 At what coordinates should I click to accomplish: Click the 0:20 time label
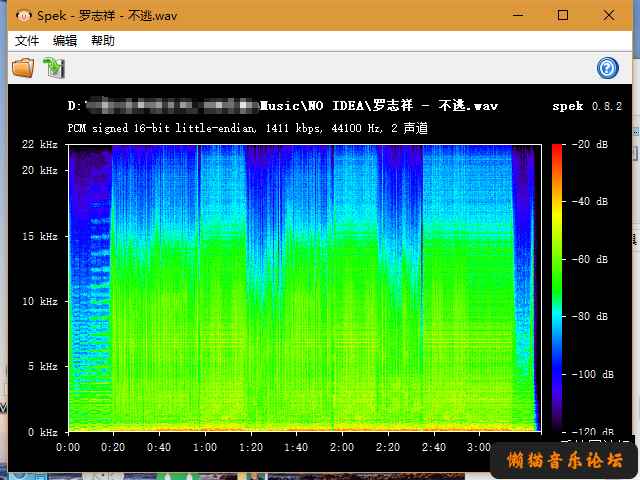[113, 447]
